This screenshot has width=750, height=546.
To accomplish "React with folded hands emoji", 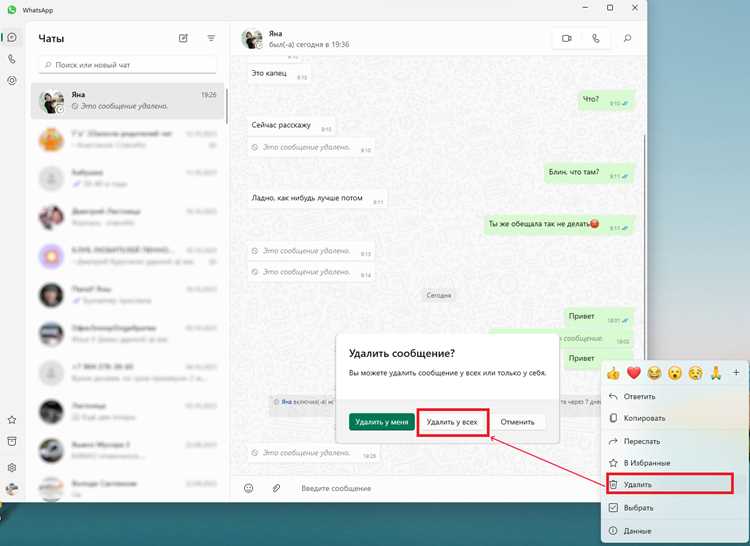I will 716,373.
